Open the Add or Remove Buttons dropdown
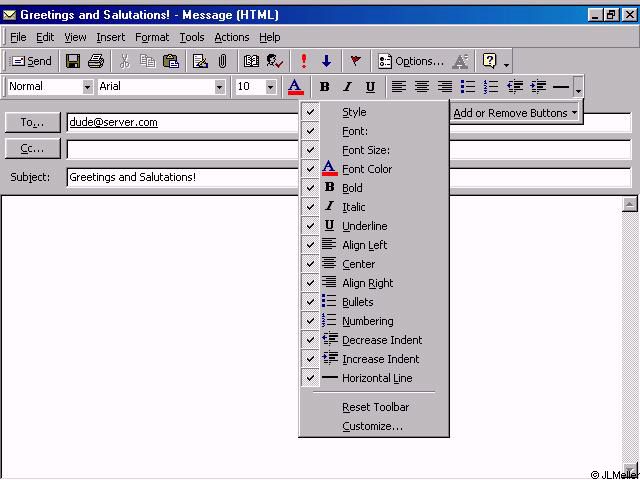This screenshot has width=640, height=480. (x=515, y=113)
